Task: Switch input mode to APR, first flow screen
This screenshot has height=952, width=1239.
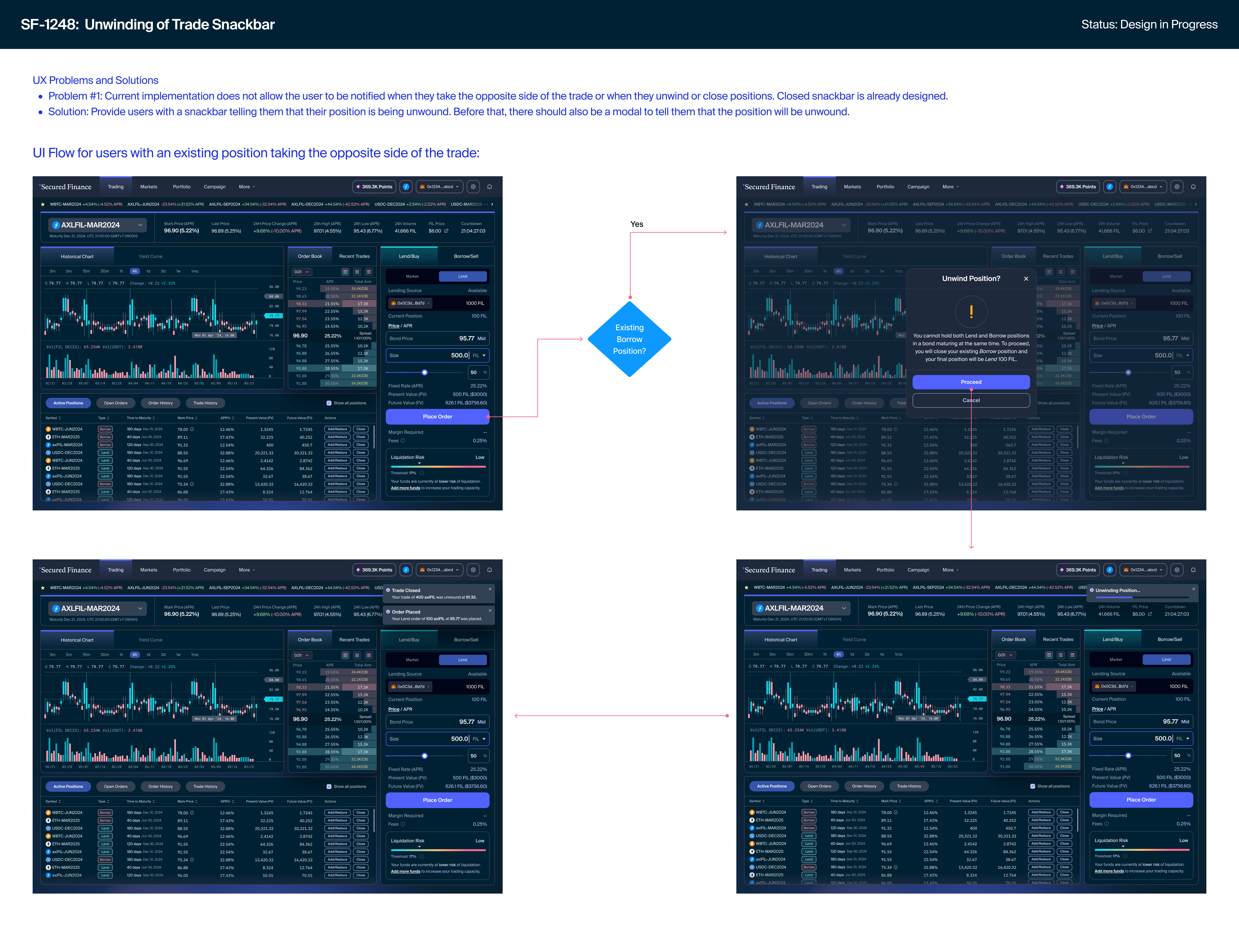Action: 408,326
